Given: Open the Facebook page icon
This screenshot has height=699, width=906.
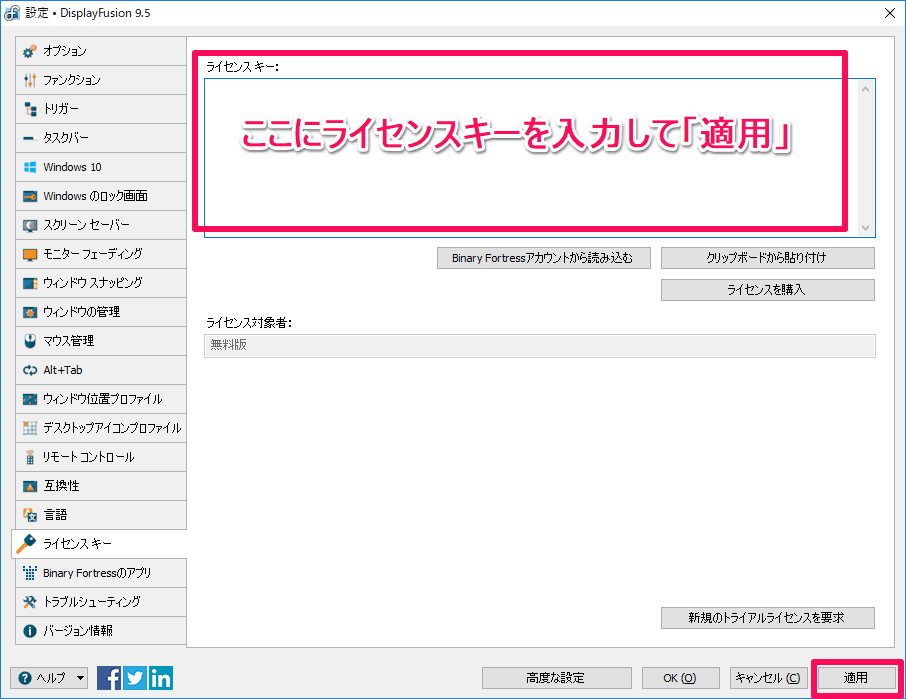Looking at the screenshot, I should pyautogui.click(x=109, y=678).
